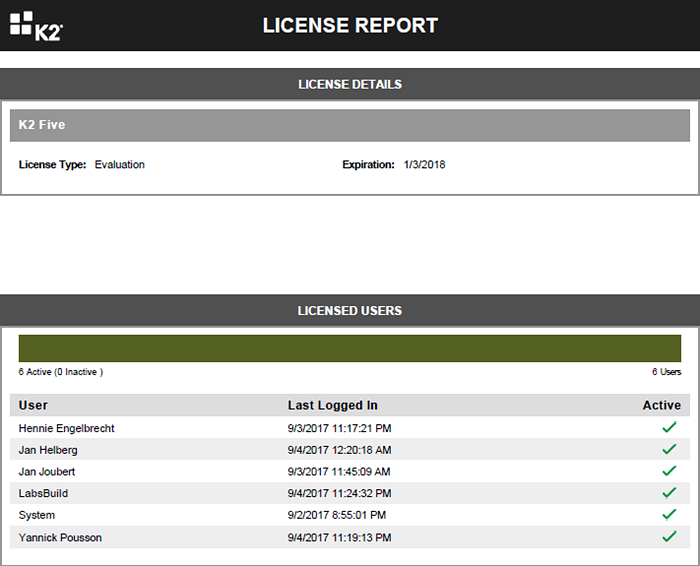Click login time 9/4/2017 11:24:32 PM
The image size is (700, 566).
tap(339, 493)
